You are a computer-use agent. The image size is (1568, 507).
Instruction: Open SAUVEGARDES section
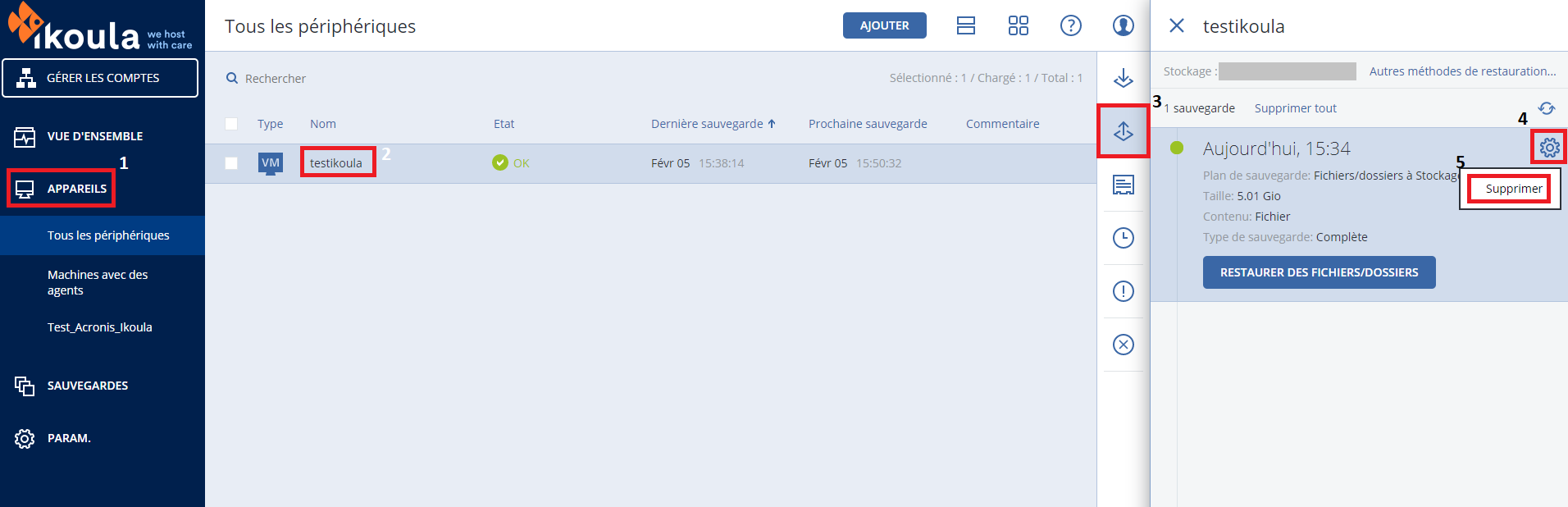coord(88,386)
